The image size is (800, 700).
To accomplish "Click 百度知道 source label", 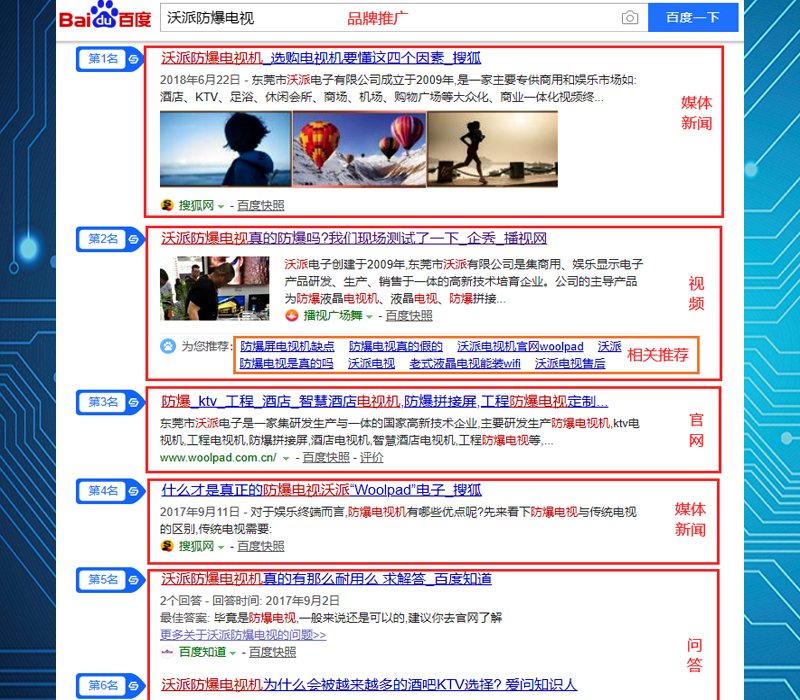I will (x=202, y=652).
